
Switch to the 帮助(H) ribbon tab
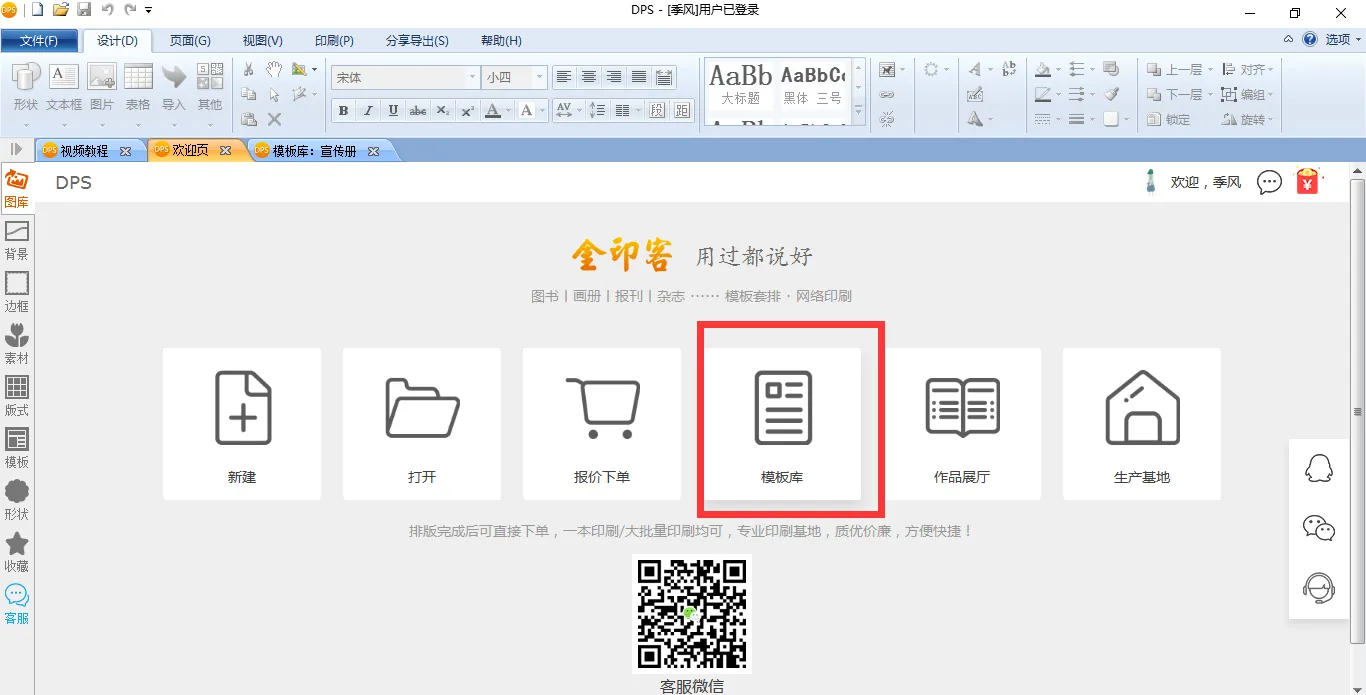point(501,41)
